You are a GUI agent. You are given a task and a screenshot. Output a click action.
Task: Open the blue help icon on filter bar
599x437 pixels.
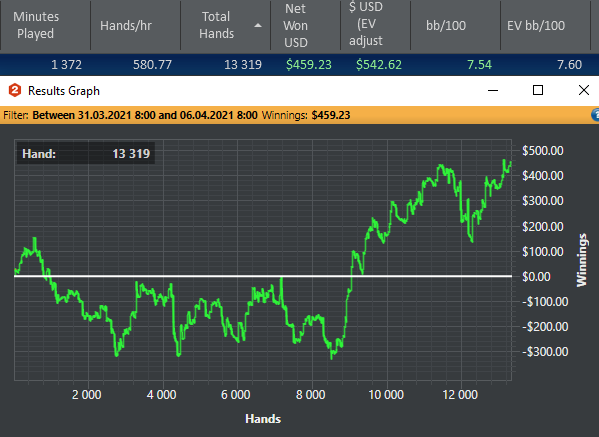pos(595,115)
